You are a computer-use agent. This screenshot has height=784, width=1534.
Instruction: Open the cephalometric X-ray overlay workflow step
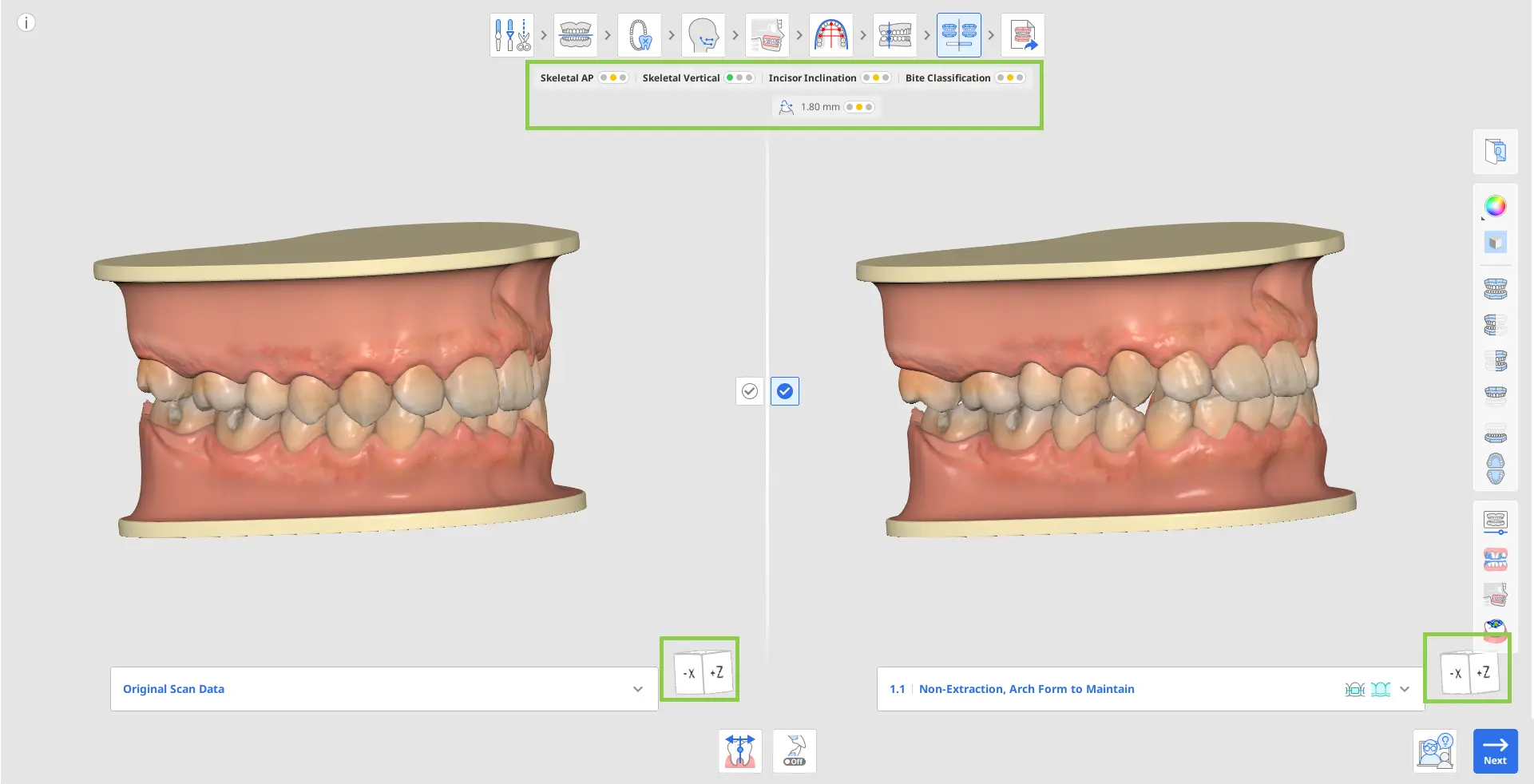767,35
